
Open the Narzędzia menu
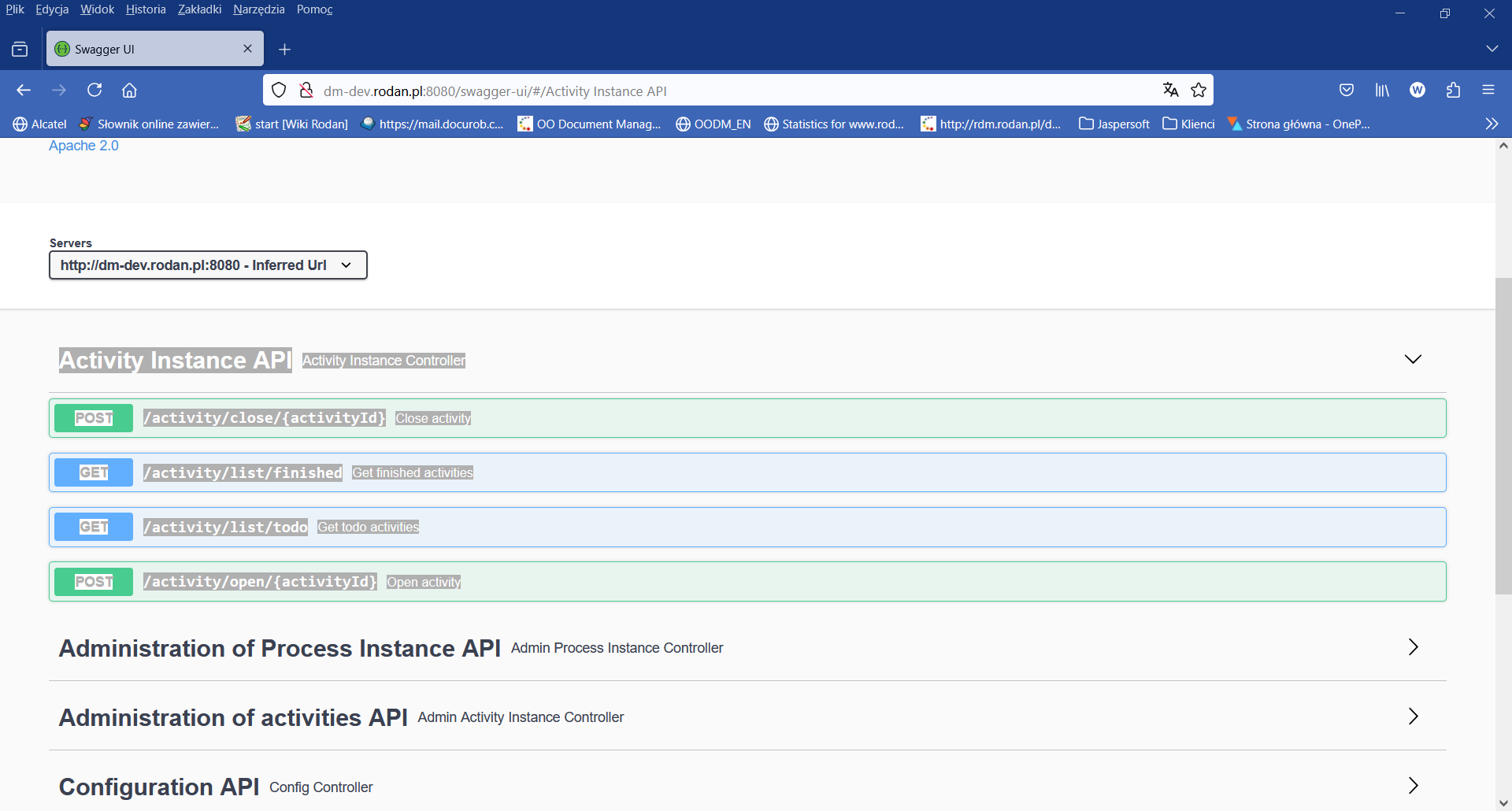259,9
